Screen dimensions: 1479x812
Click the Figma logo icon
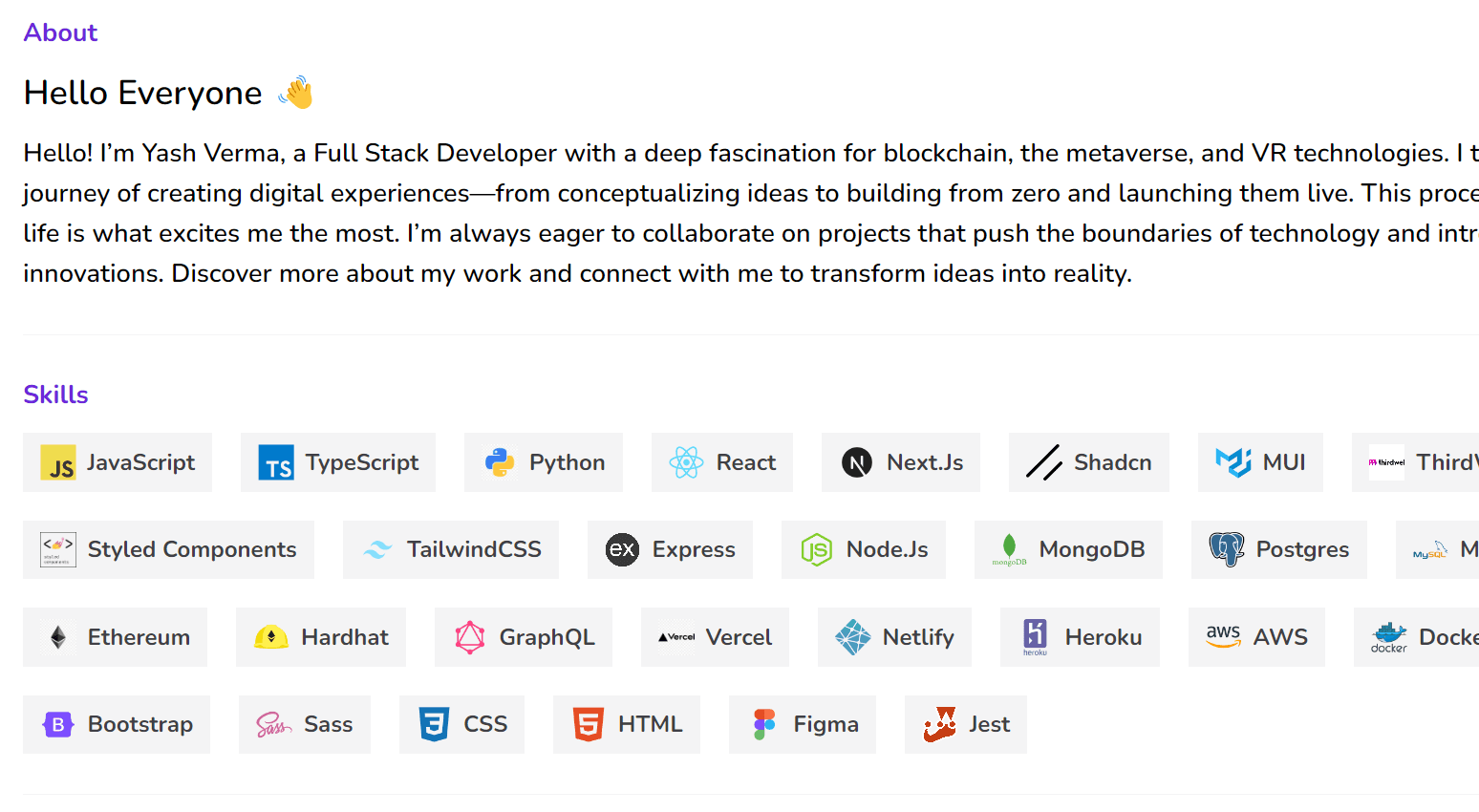pos(764,724)
